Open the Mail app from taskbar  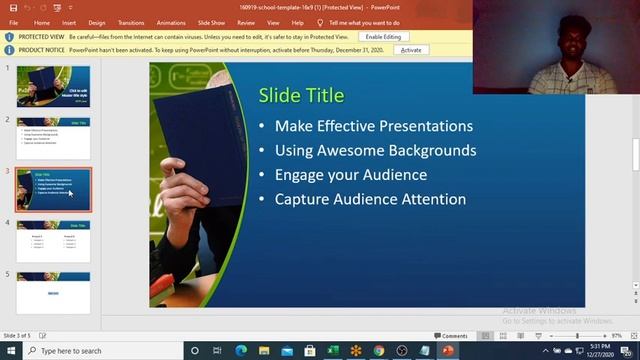287,351
